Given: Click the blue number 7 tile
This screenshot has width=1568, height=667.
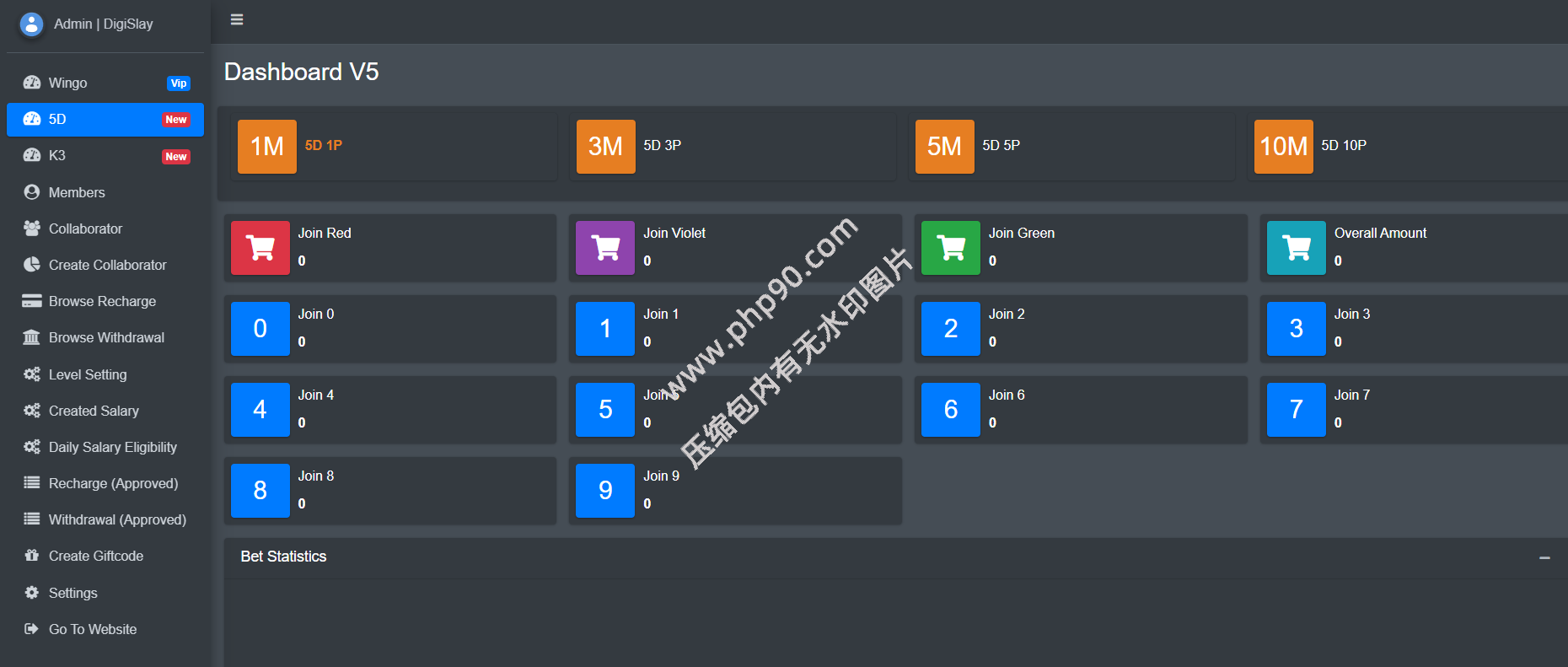Looking at the screenshot, I should click(1296, 410).
